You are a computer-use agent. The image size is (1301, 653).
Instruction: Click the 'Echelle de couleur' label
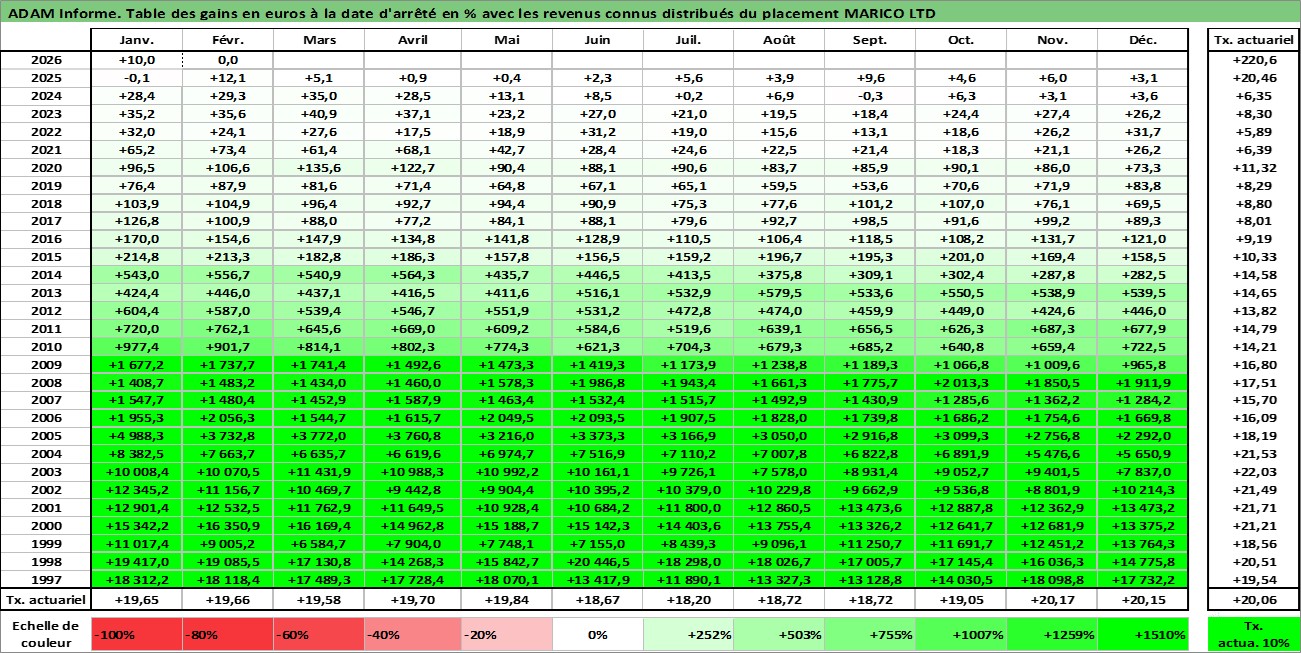coord(46,634)
